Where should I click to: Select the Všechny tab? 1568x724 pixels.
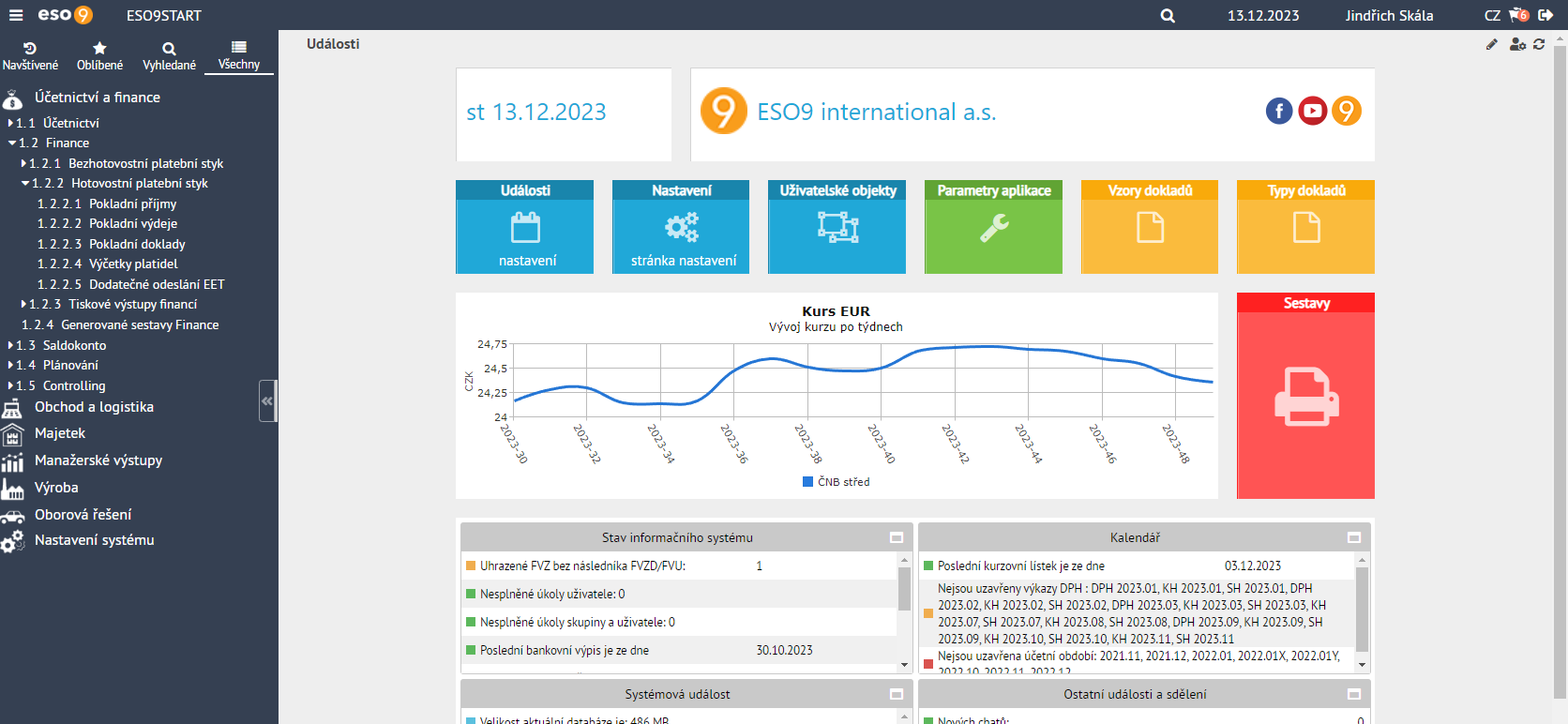point(239,55)
